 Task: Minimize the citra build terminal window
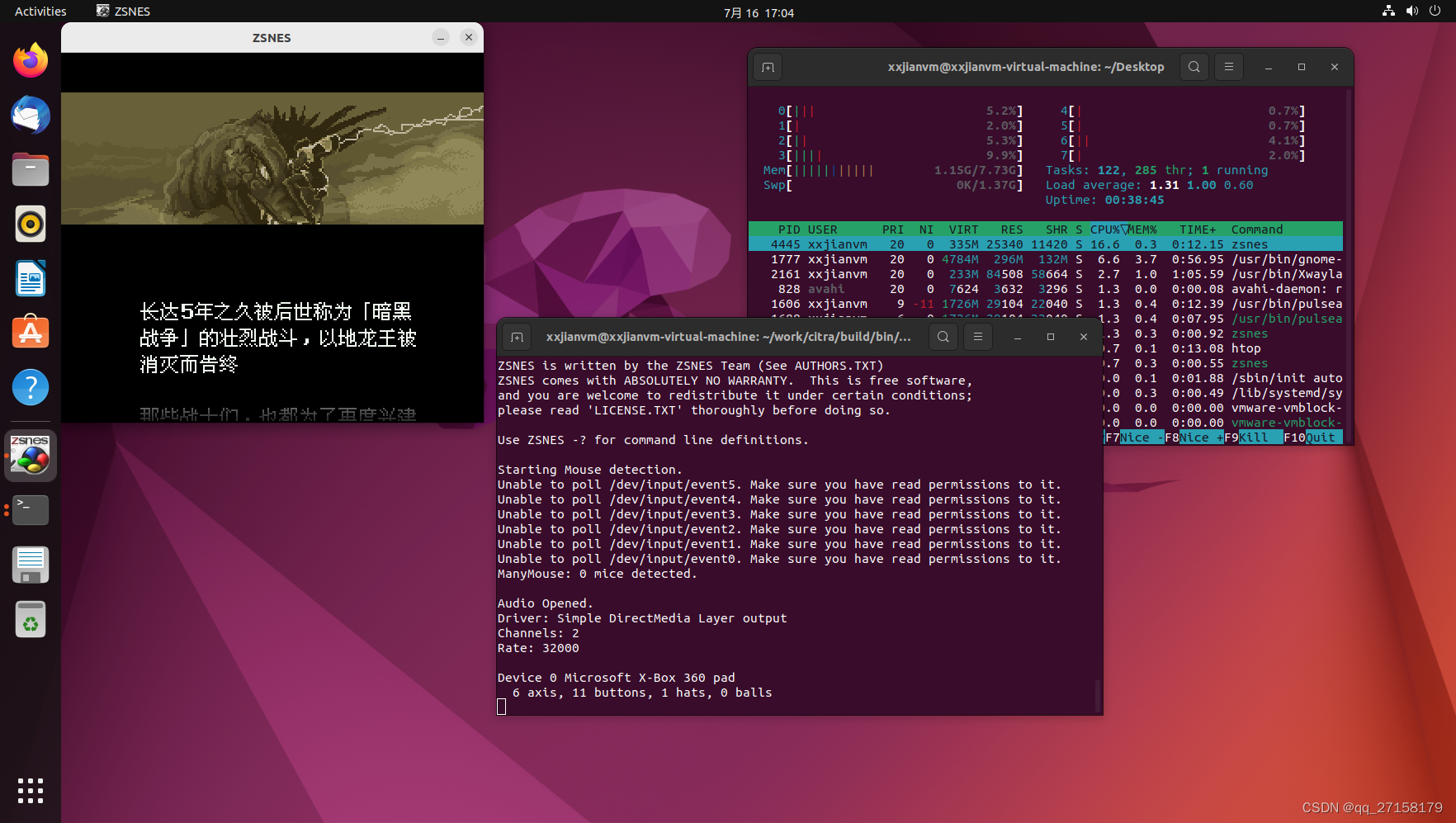coord(1018,337)
